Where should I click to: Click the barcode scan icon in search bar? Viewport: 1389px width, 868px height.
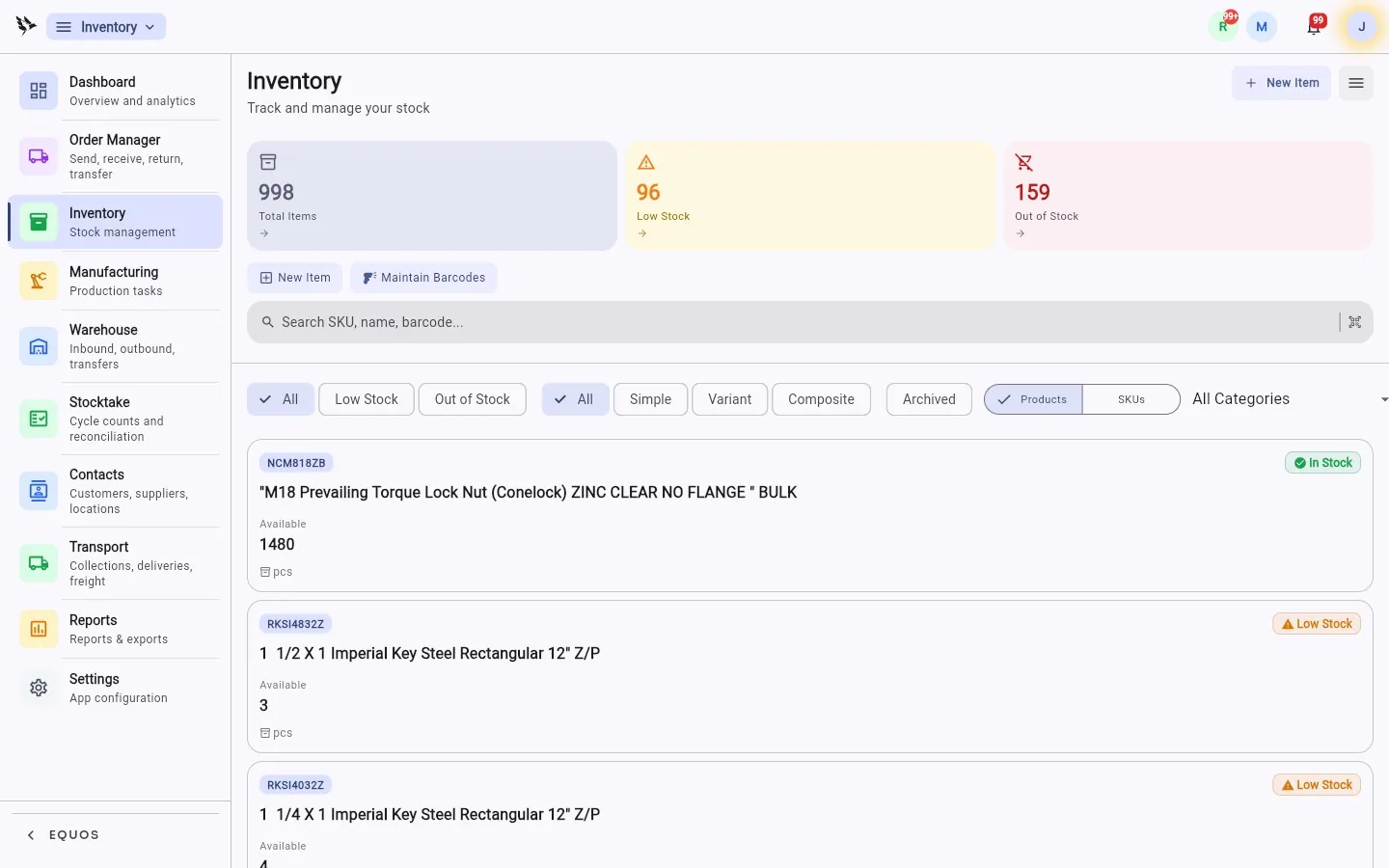click(x=1355, y=322)
